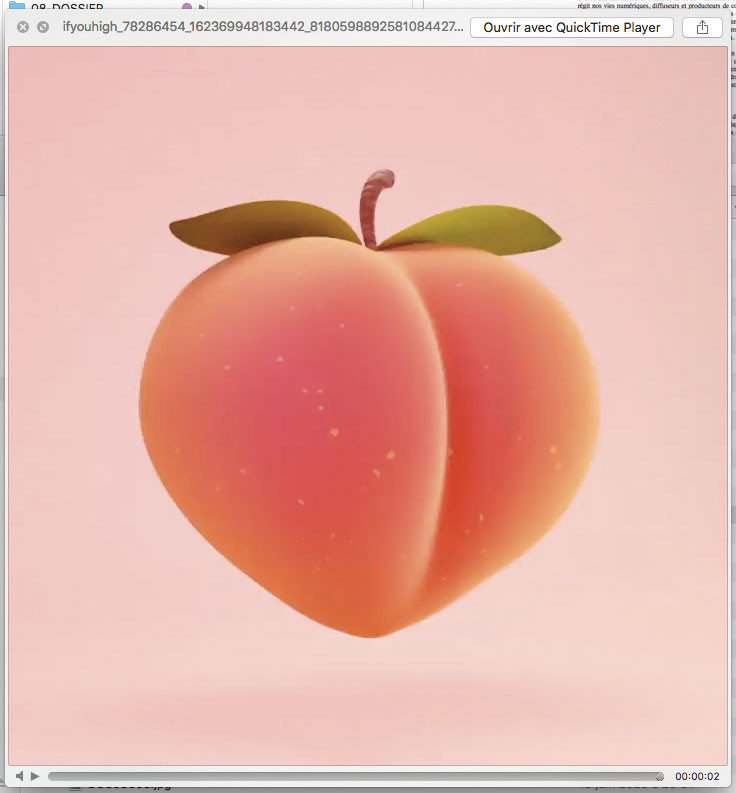Viewport: 736px width, 793px height.
Task: Click the ifyouhigh file name title
Action: click(x=263, y=27)
